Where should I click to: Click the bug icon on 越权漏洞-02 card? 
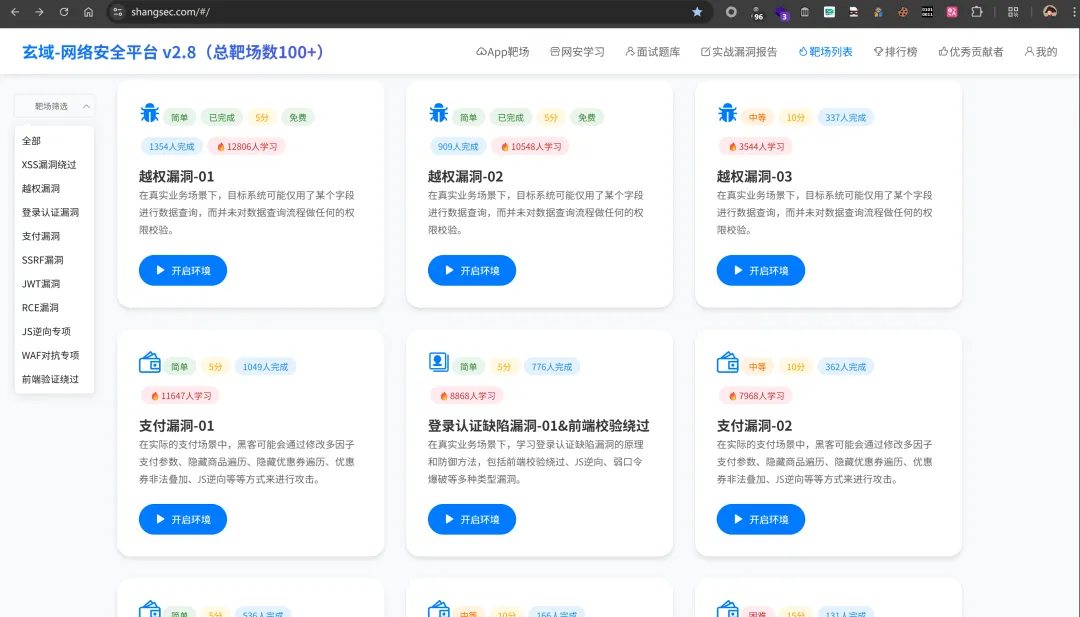coord(438,113)
